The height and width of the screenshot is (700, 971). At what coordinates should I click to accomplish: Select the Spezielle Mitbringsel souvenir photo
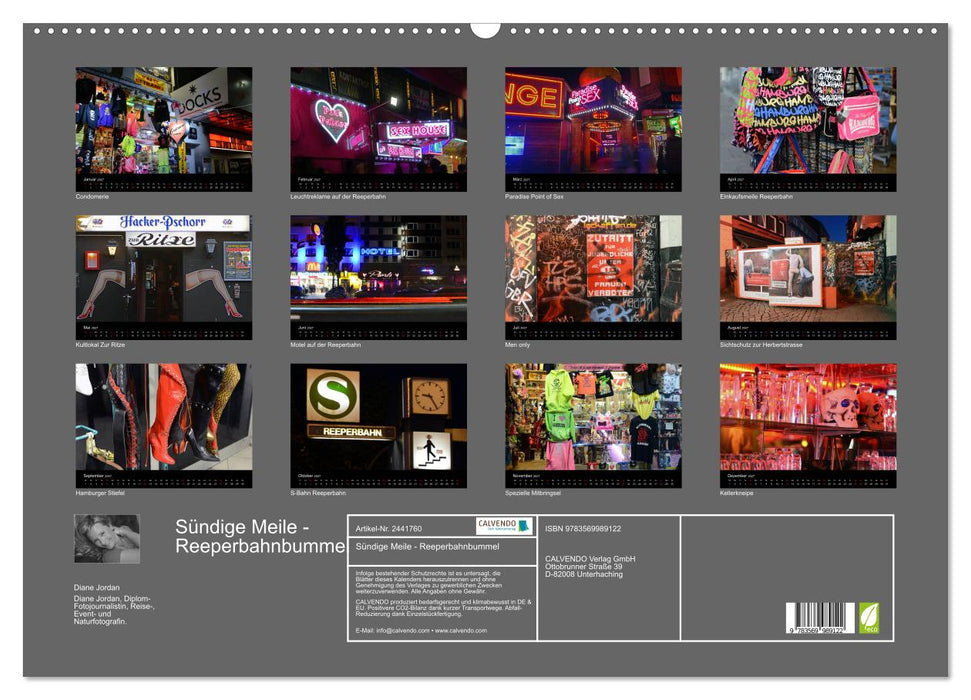point(593,426)
